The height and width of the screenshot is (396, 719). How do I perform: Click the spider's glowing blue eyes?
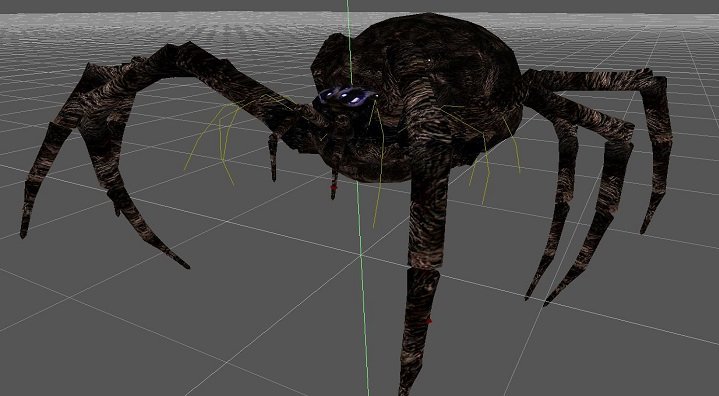347,95
